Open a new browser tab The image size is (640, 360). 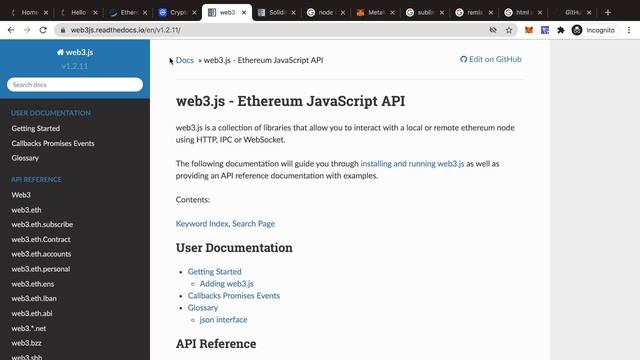click(x=608, y=12)
